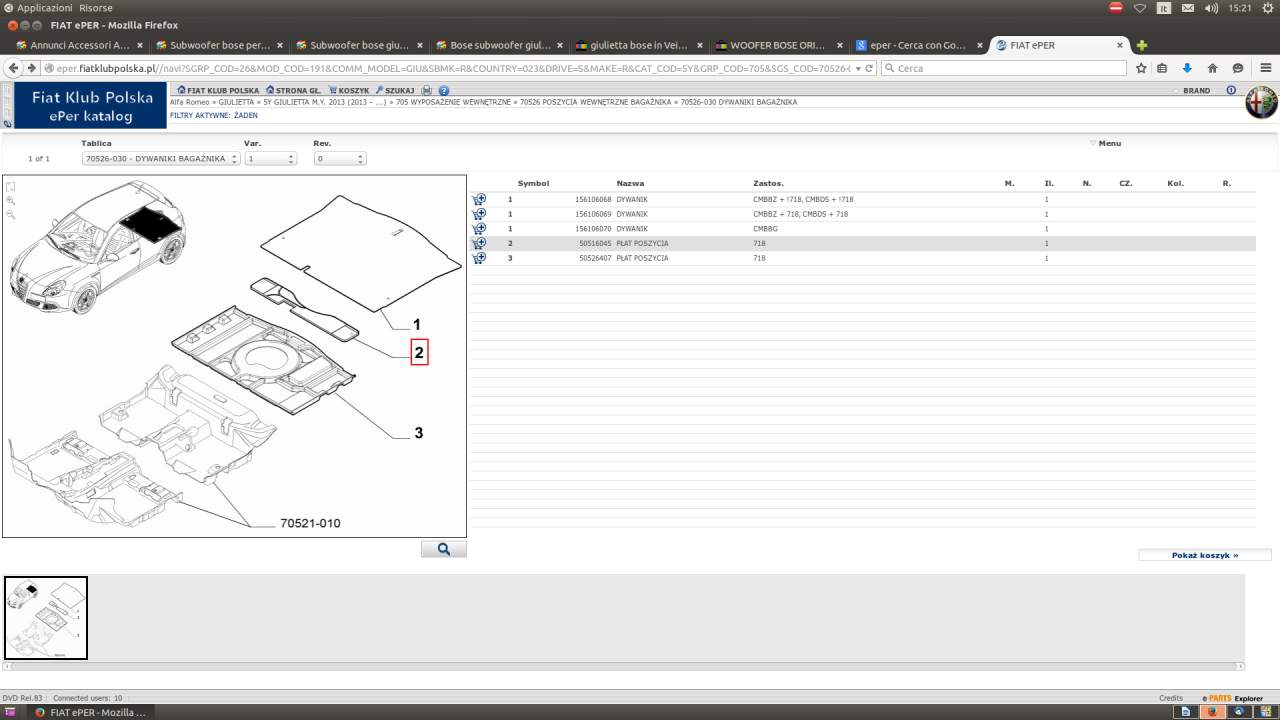Open a new tab with the plus icon
Screen dimensions: 1280x720
click(1142, 45)
